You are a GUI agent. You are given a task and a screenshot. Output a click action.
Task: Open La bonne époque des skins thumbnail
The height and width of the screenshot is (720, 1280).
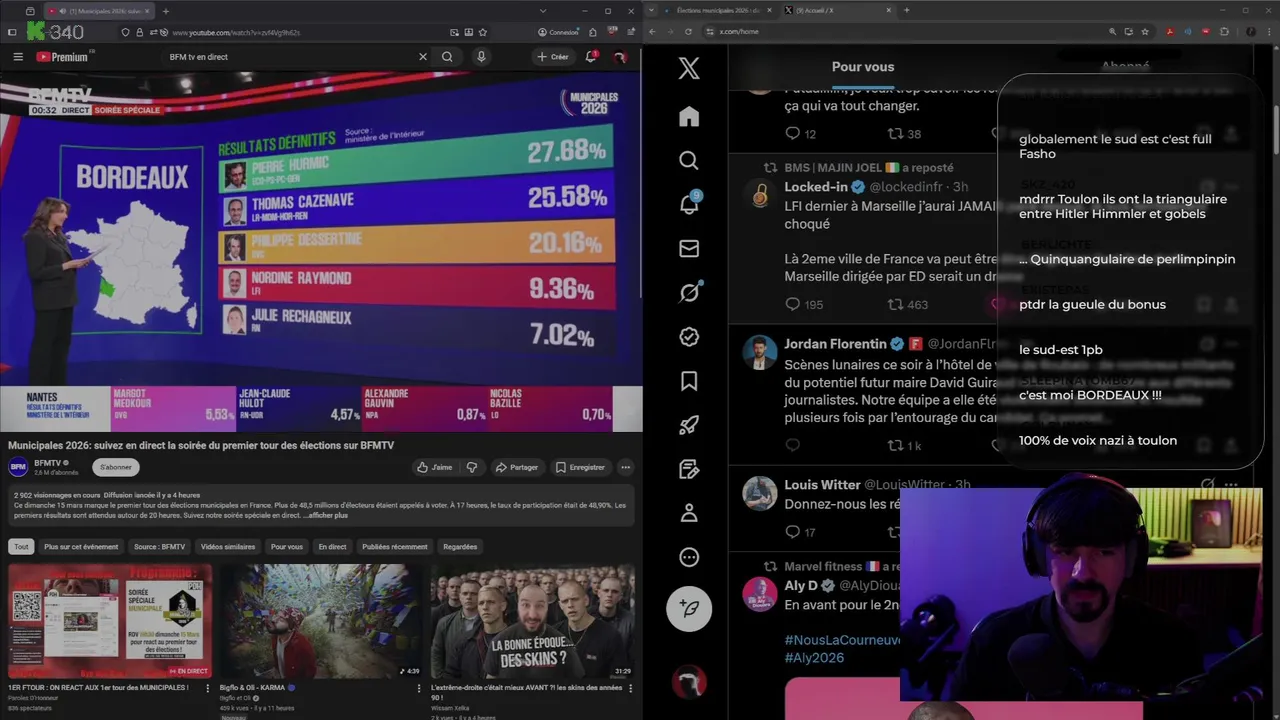coord(532,621)
